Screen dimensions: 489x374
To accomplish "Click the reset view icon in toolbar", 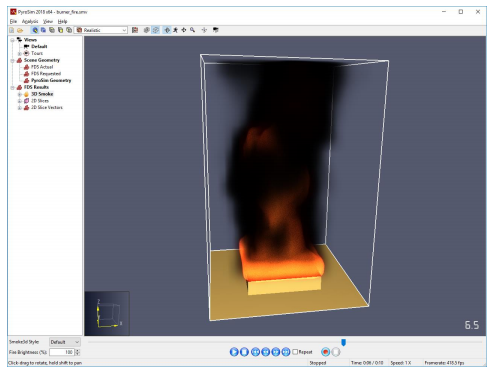I will click(x=204, y=30).
